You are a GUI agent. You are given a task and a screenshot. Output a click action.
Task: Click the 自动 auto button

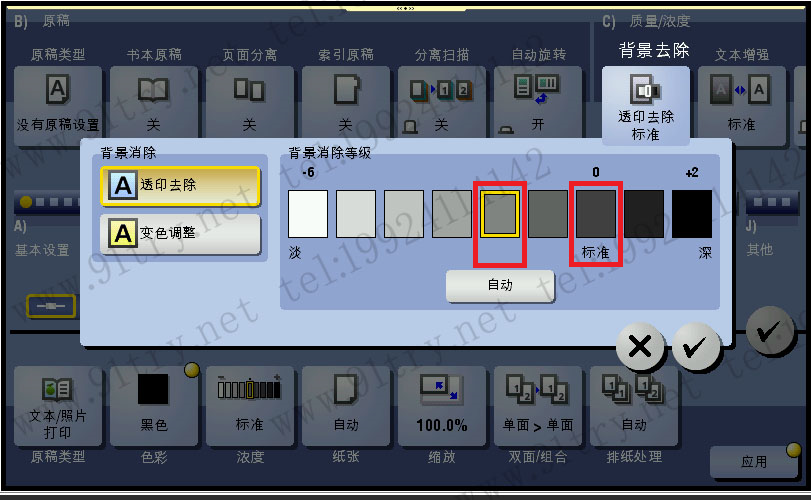[500, 285]
